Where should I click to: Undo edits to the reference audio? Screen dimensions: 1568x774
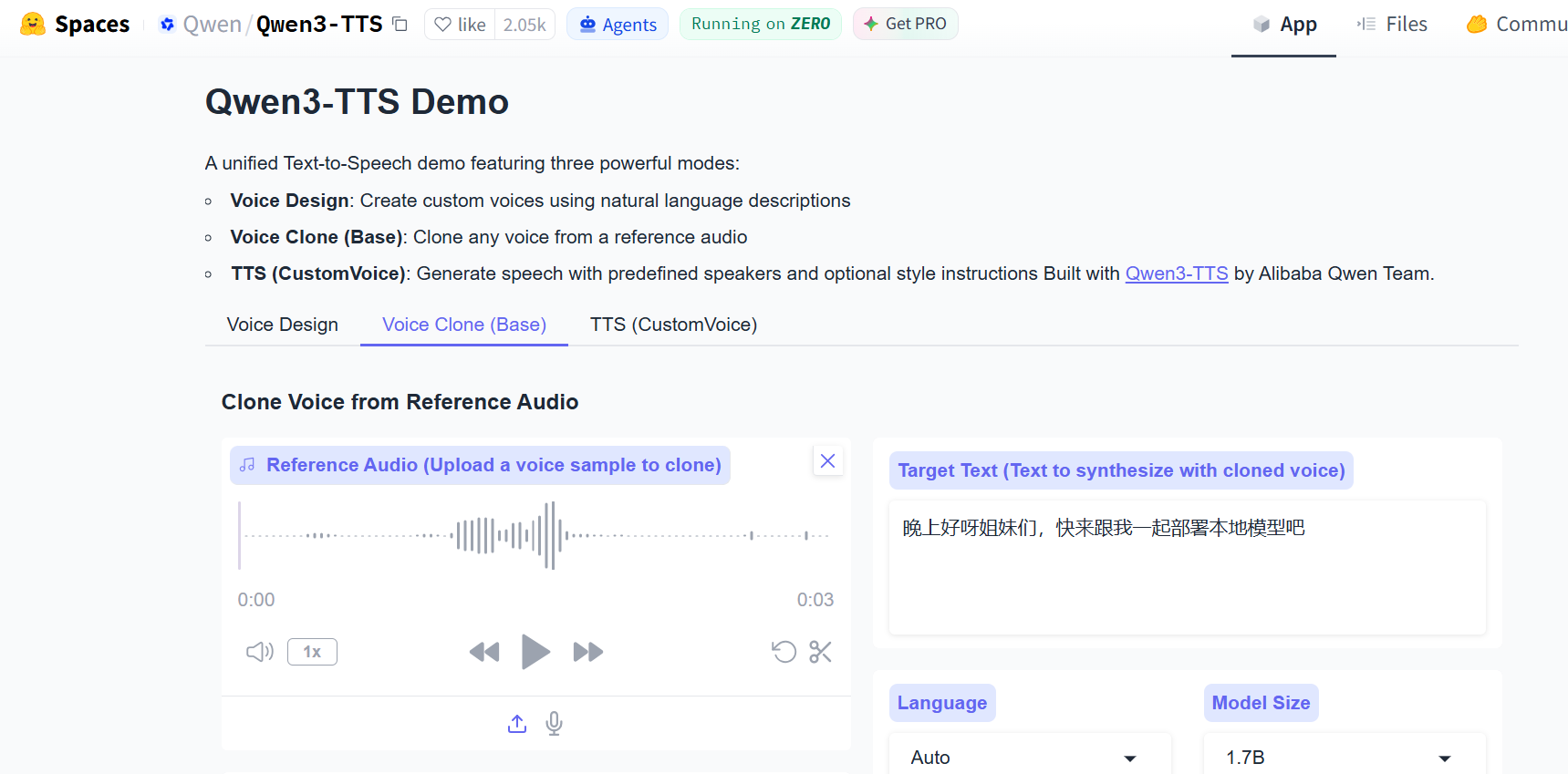click(784, 652)
